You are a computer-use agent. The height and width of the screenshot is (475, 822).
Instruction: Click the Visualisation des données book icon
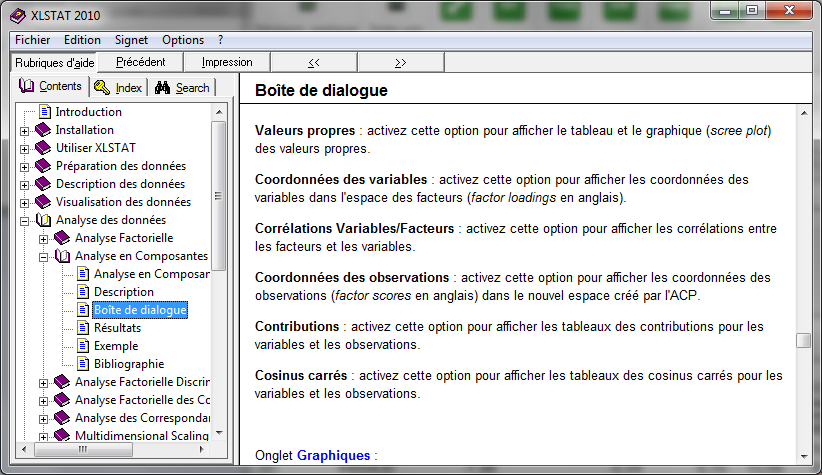[x=43, y=202]
